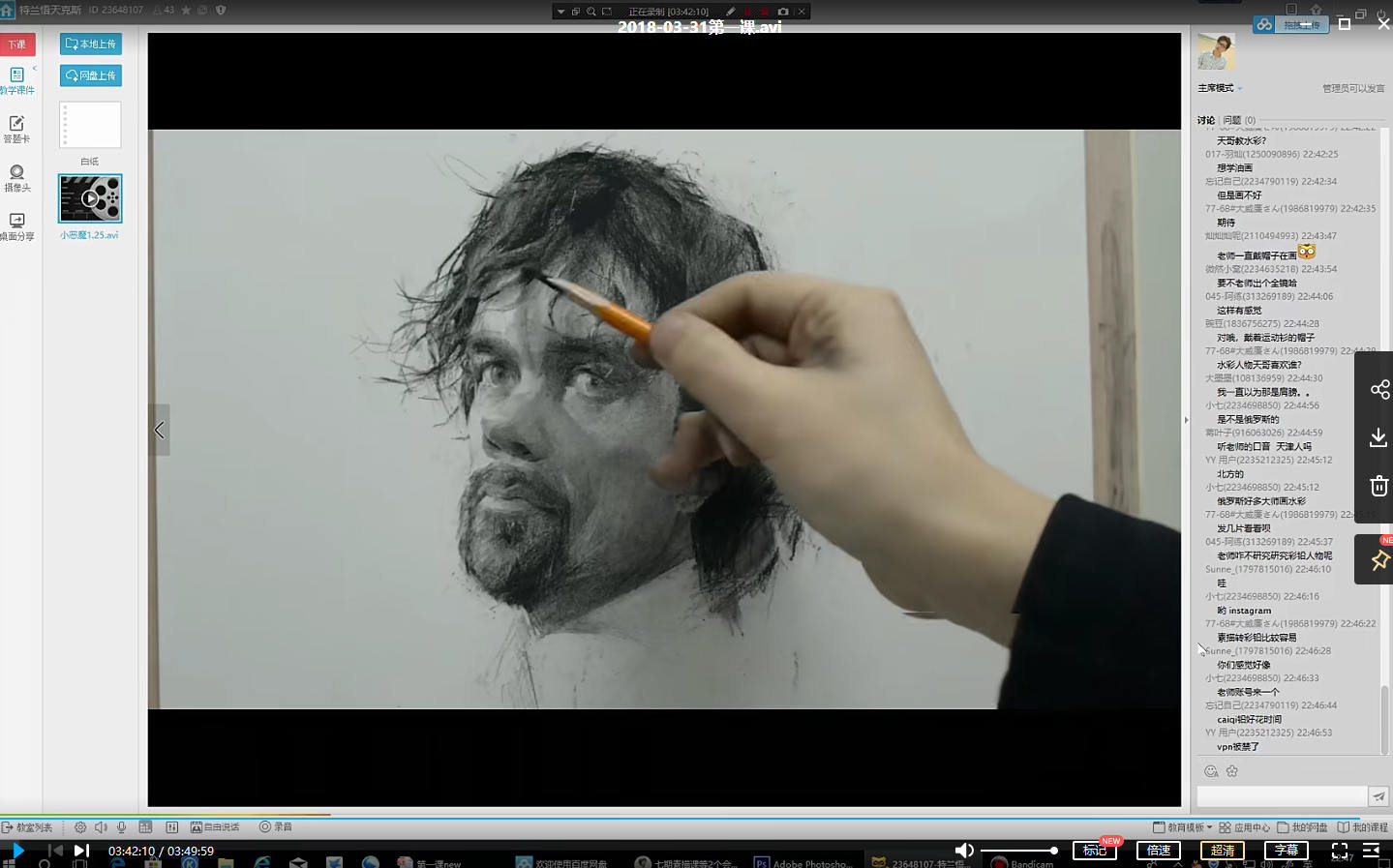1393x868 pixels.
Task: Mute the video player volume
Action: pyautogui.click(x=964, y=851)
